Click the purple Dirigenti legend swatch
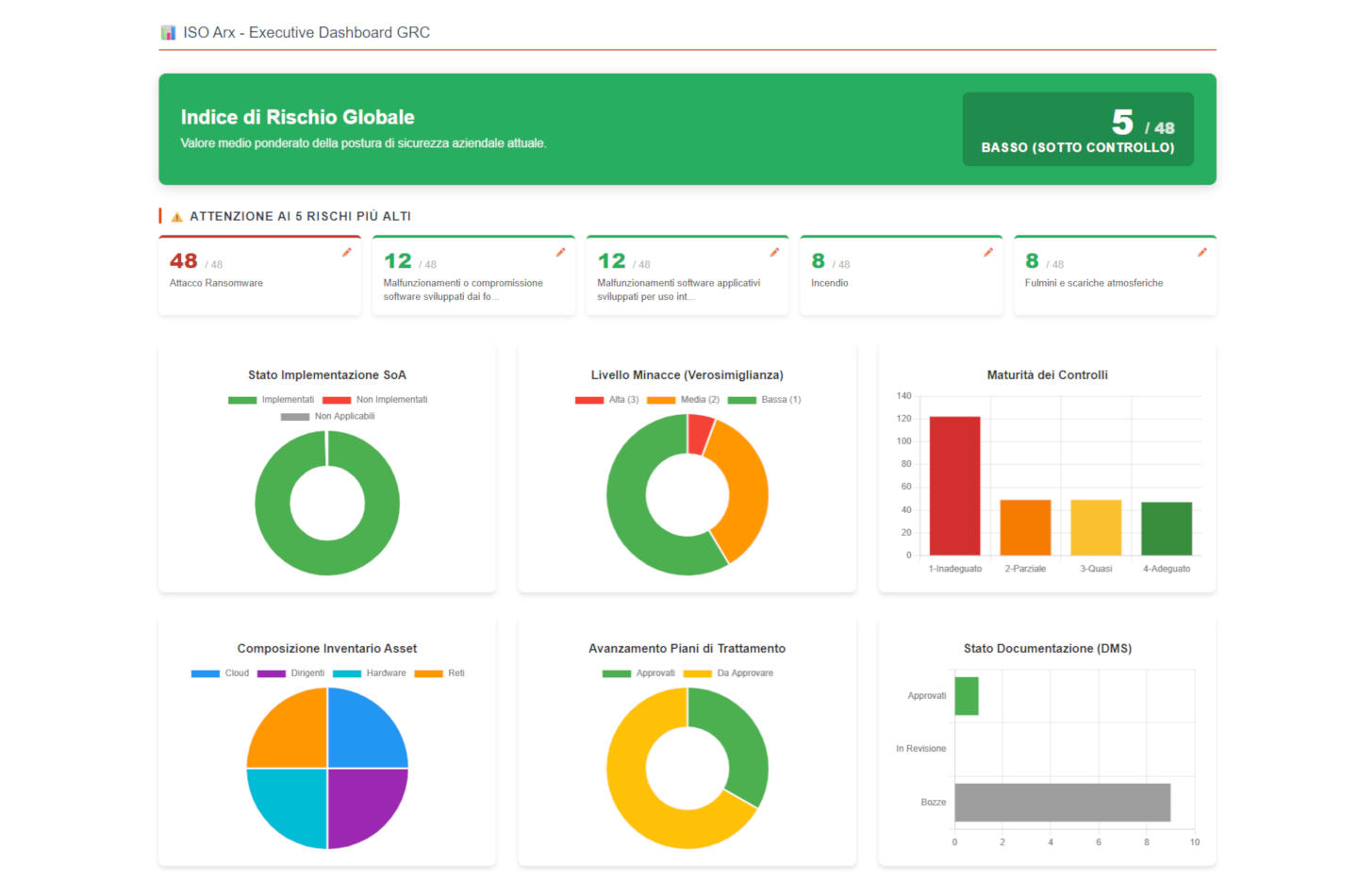The height and width of the screenshot is (896, 1358). tap(272, 673)
